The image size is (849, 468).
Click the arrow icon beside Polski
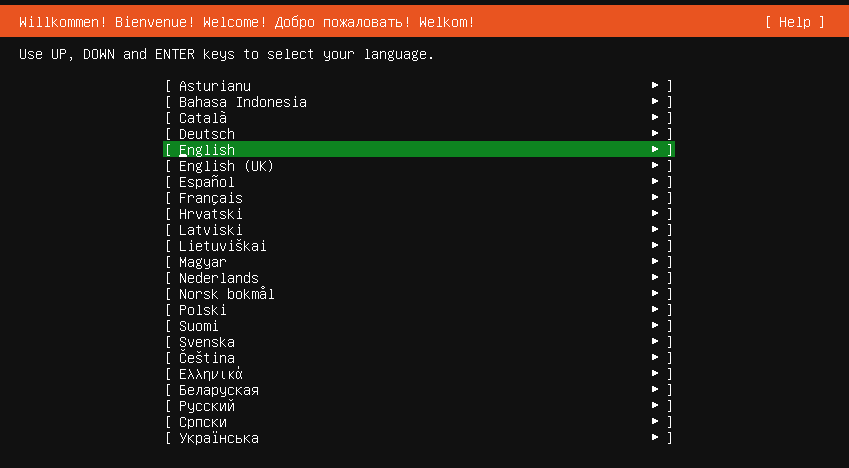(x=655, y=309)
